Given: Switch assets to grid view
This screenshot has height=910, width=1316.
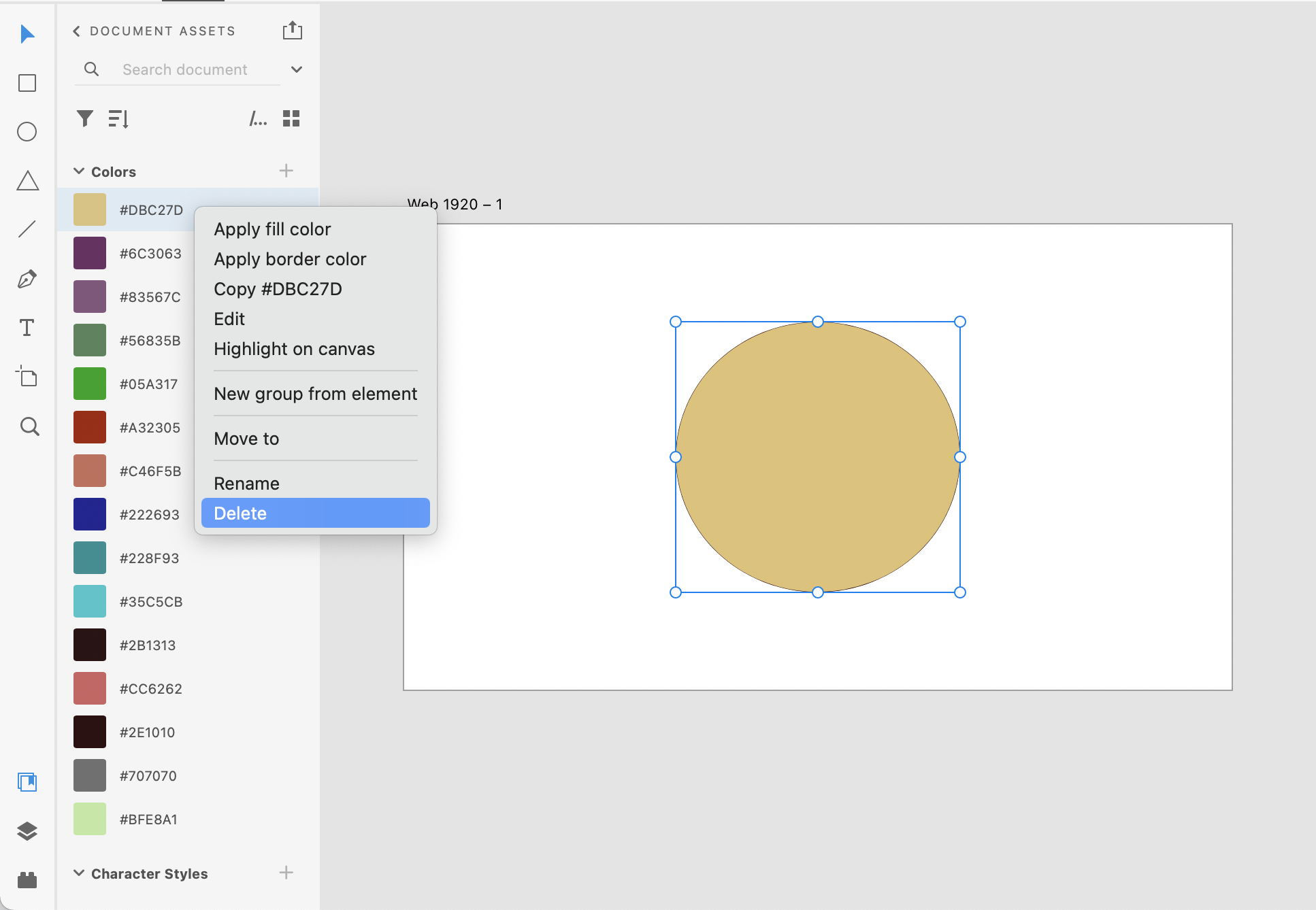Looking at the screenshot, I should pos(291,119).
